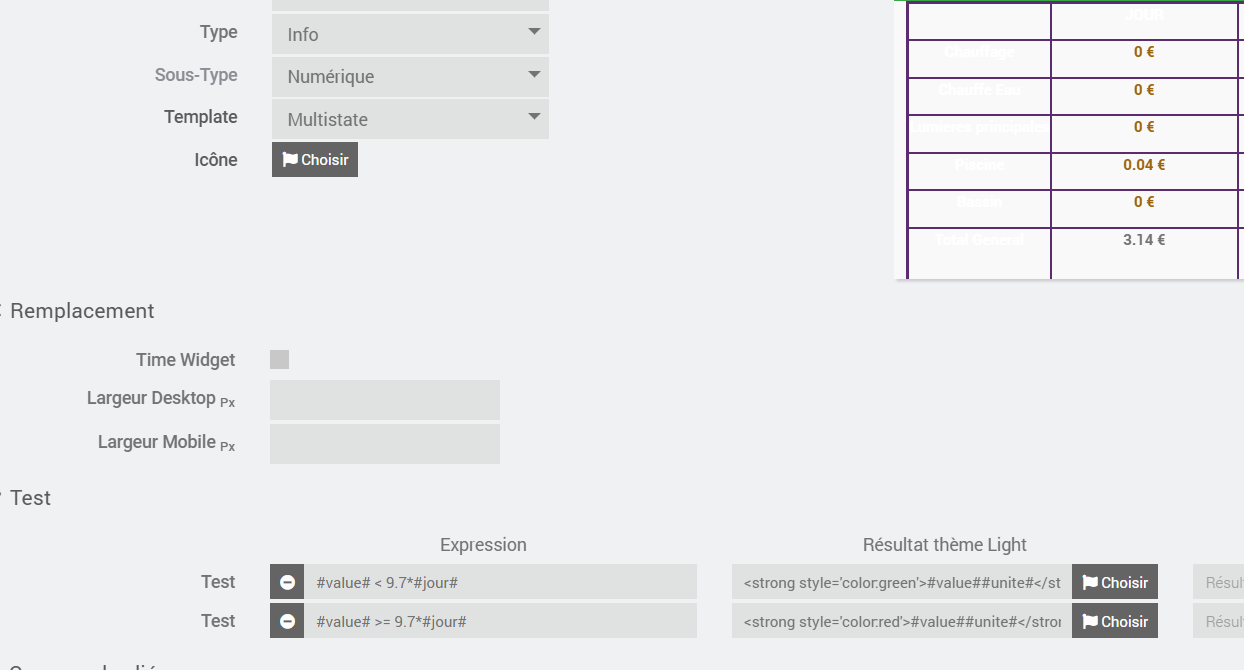Screen dimensions: 1244x670
Task: Click the Chauffage row label in the table
Action: (x=979, y=52)
